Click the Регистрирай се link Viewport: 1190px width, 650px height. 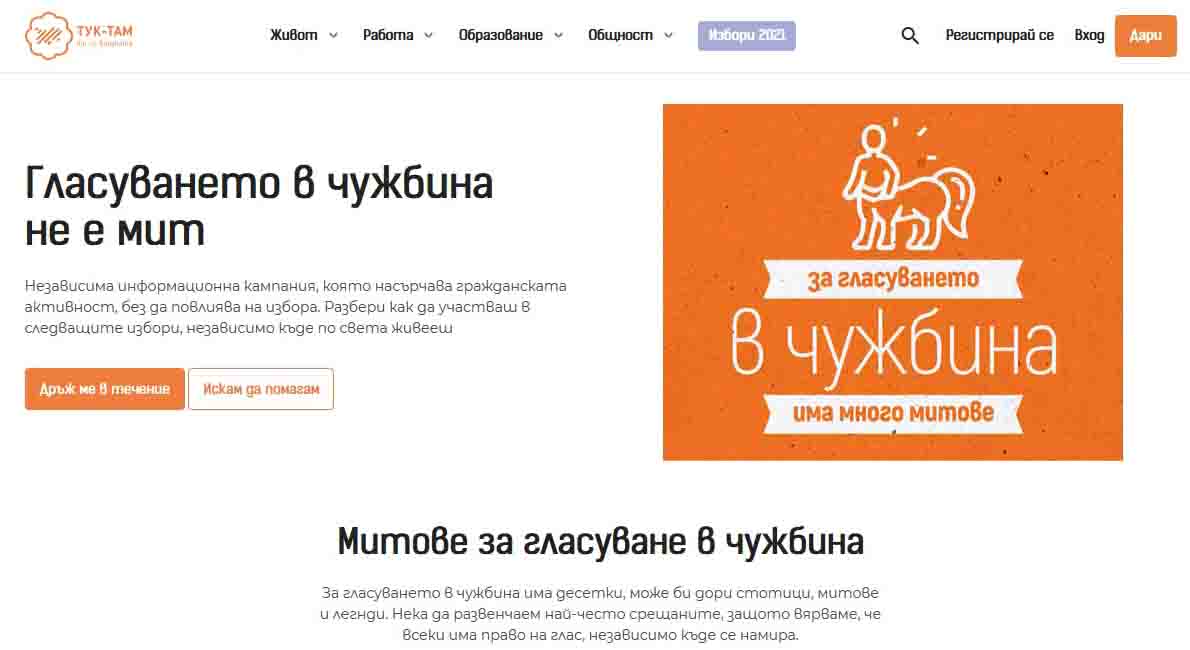[x=1000, y=36]
